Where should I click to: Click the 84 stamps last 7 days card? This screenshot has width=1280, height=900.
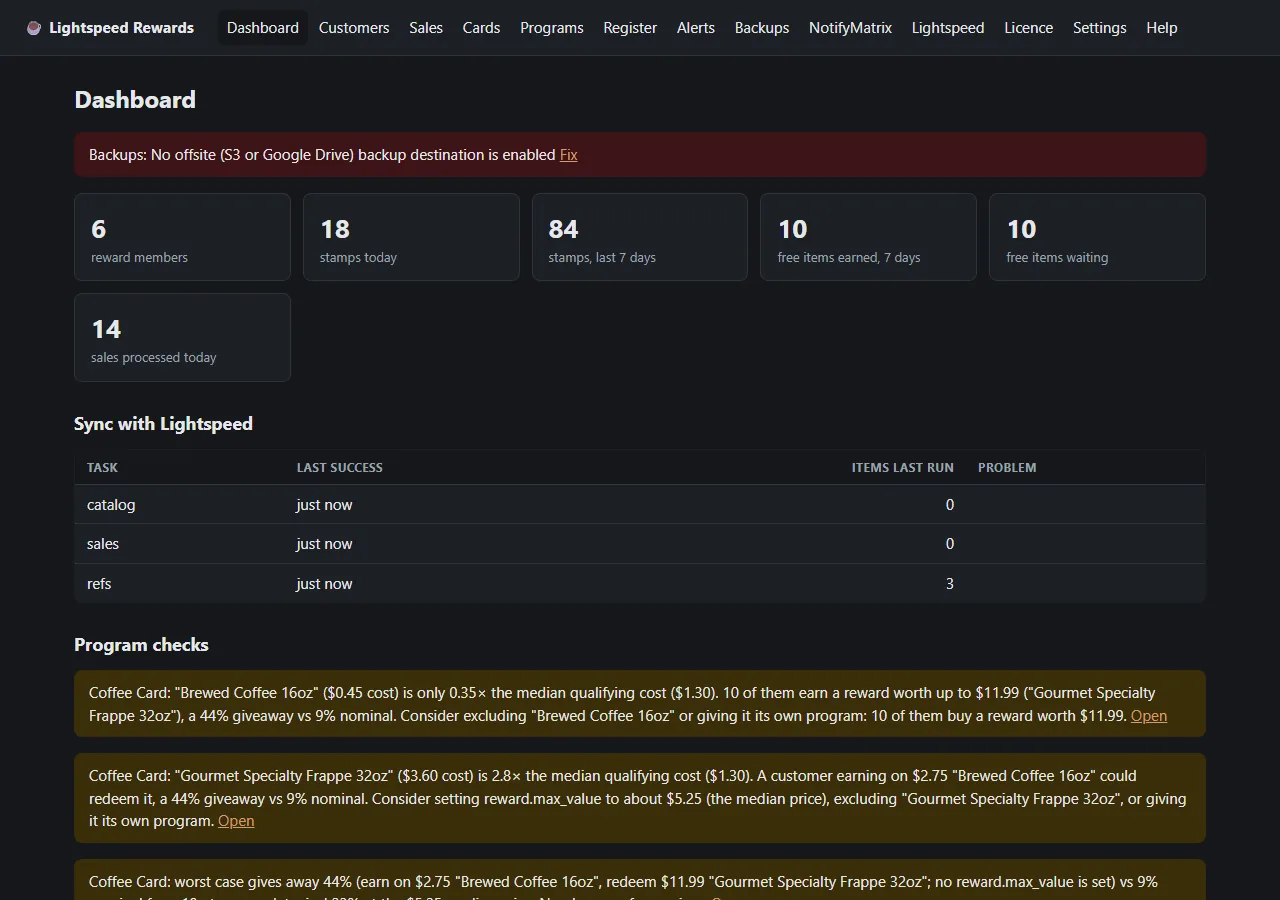point(640,237)
